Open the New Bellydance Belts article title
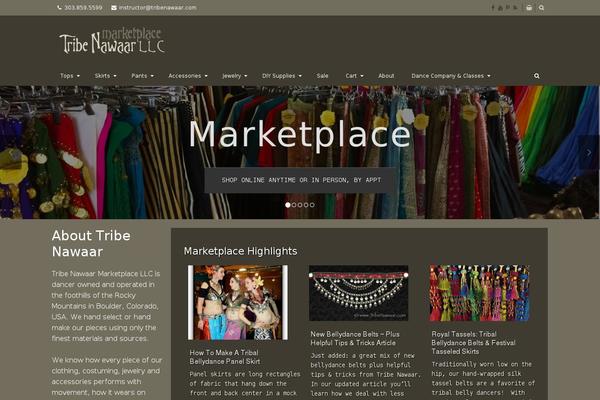 355,338
